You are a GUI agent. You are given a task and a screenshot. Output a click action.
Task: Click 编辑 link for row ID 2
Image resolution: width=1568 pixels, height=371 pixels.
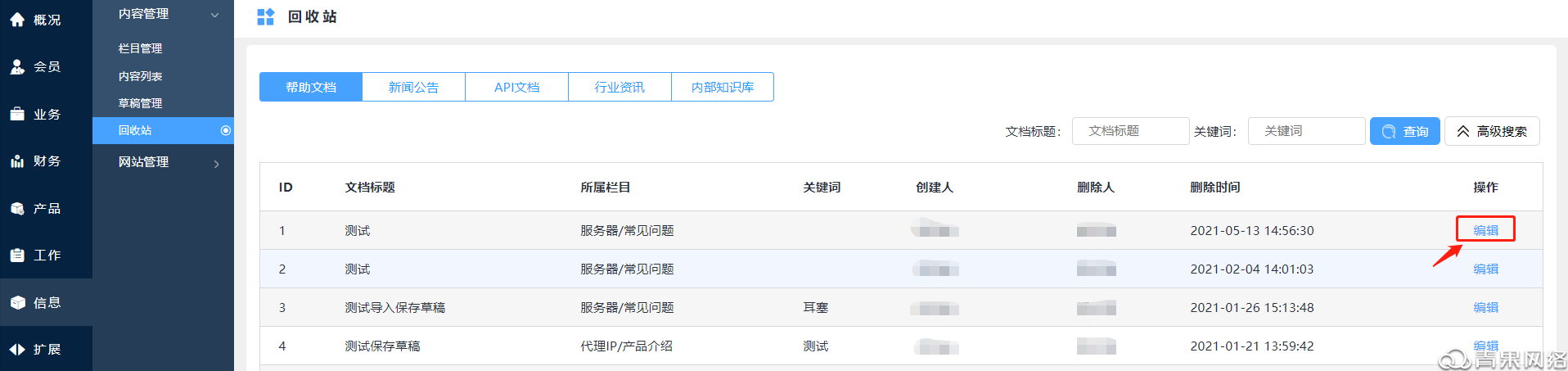click(x=1485, y=269)
